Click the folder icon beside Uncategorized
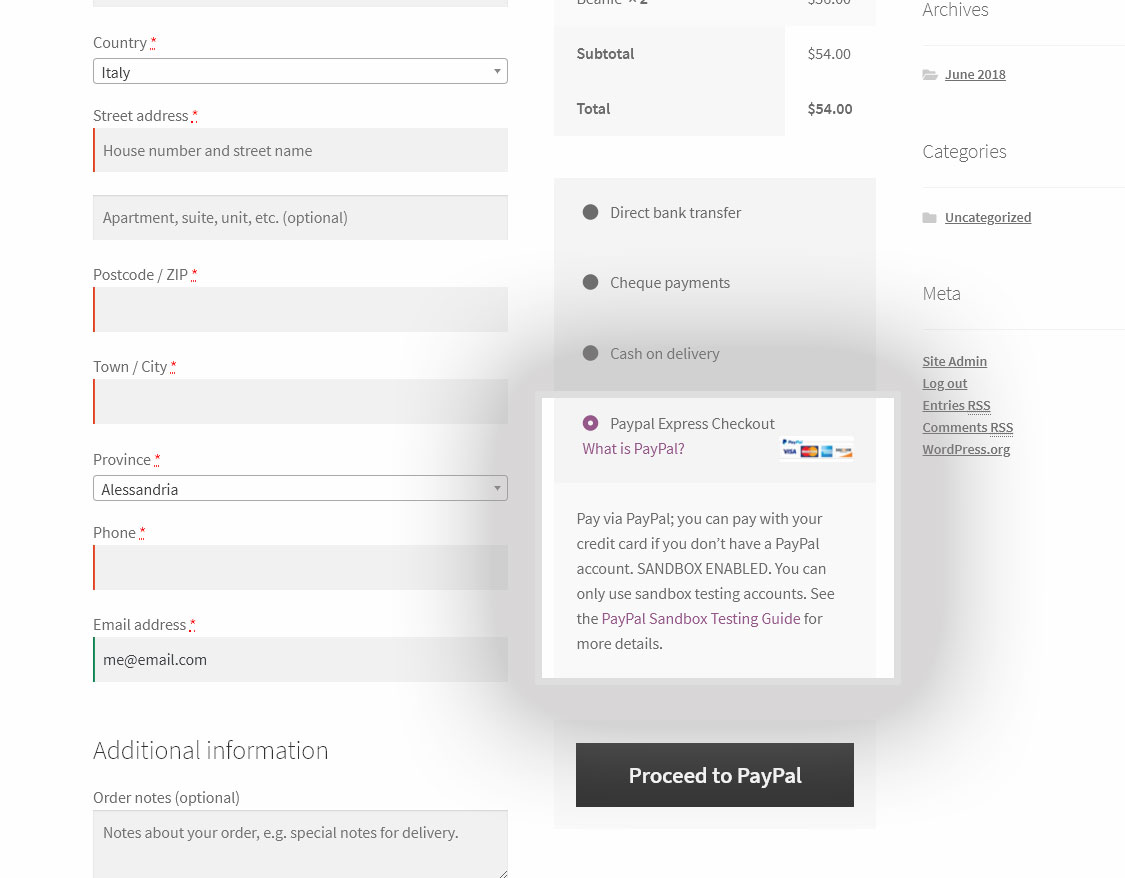This screenshot has height=878, width=1125. [x=930, y=217]
